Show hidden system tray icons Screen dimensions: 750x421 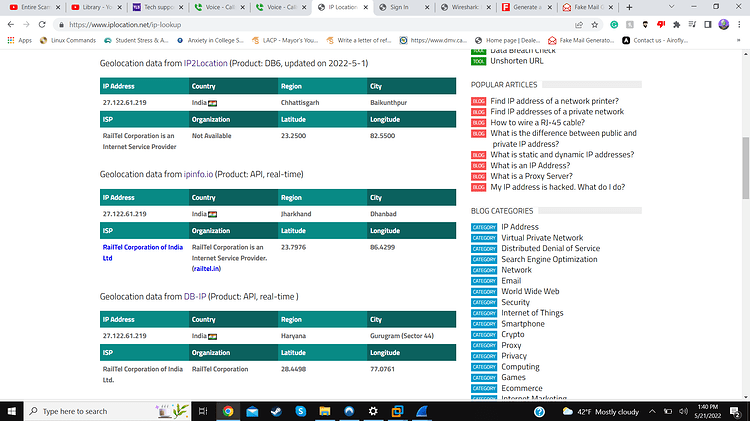[652, 411]
